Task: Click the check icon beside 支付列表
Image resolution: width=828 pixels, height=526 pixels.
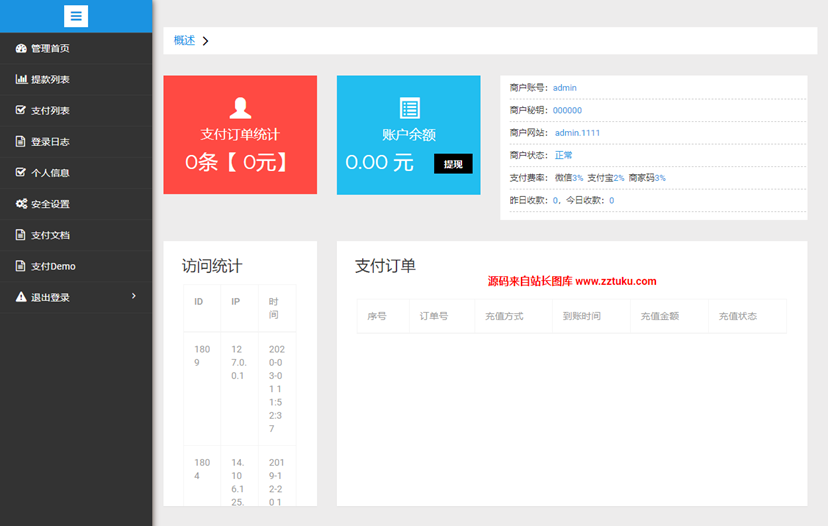Action: coord(21,110)
